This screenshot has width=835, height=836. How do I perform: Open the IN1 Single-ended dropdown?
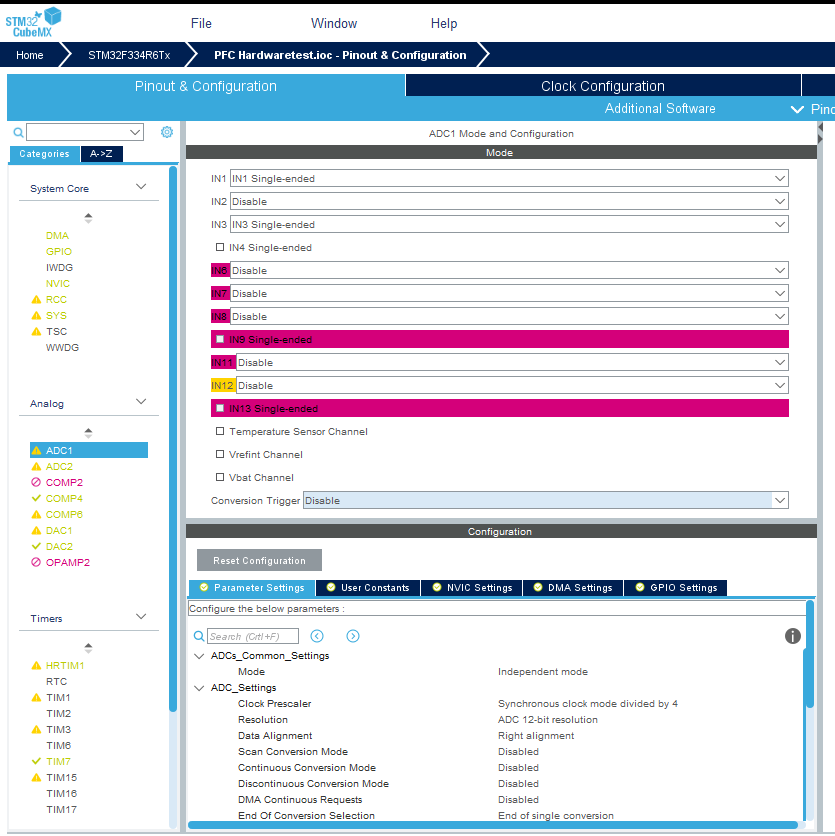pos(508,178)
